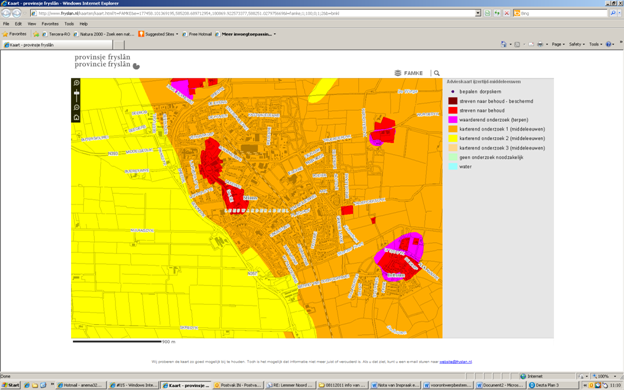
Task: Click the browser Back arrow button
Action: click(x=6, y=13)
